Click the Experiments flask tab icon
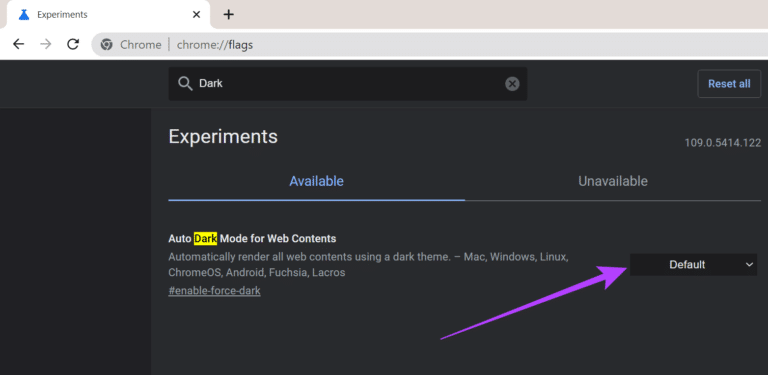Screen dimensions: 768x375 tap(24, 15)
